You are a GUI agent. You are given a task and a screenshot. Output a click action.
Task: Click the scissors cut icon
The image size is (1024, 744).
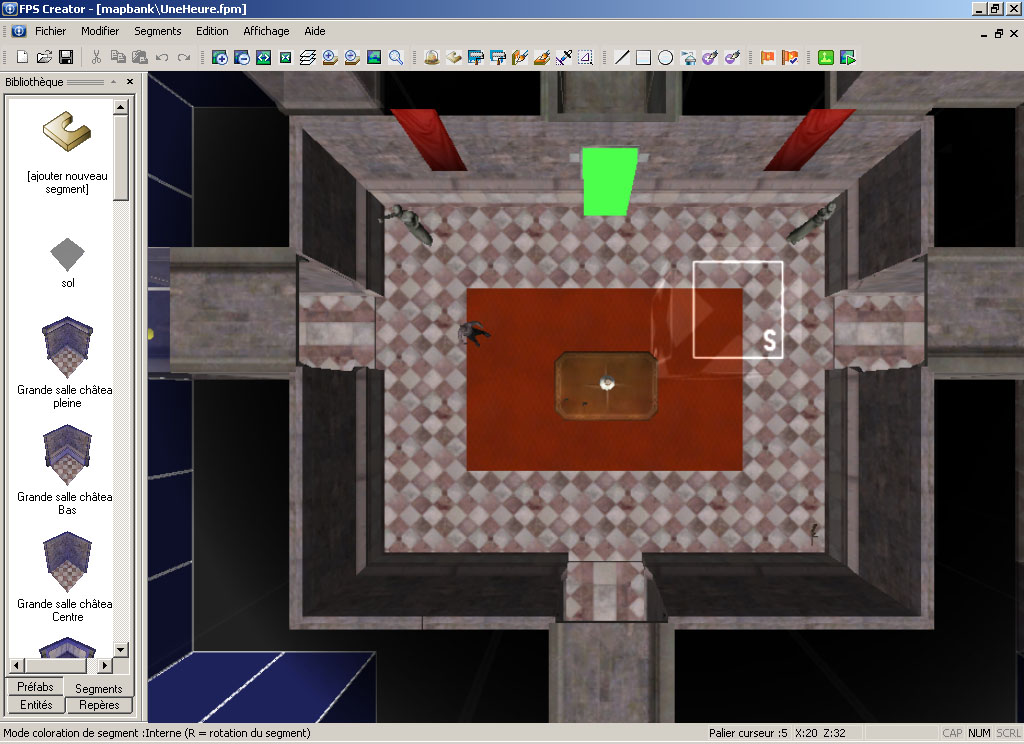96,57
